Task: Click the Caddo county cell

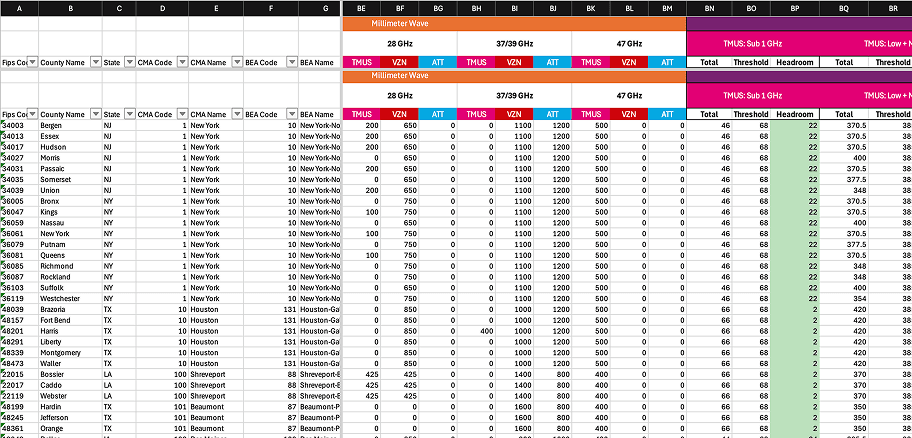Action: [x=70, y=385]
